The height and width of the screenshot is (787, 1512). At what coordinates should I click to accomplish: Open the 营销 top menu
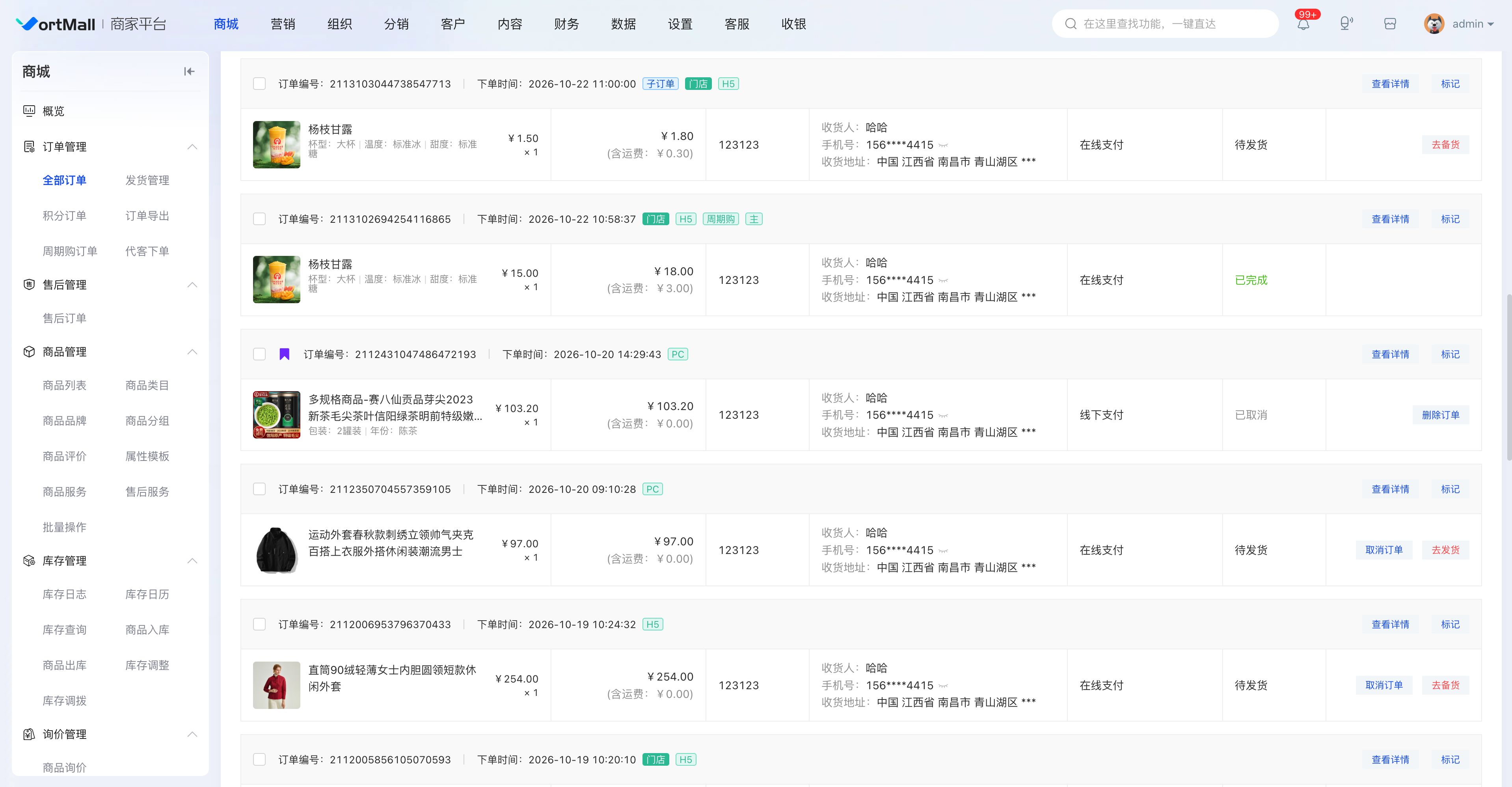coord(283,24)
